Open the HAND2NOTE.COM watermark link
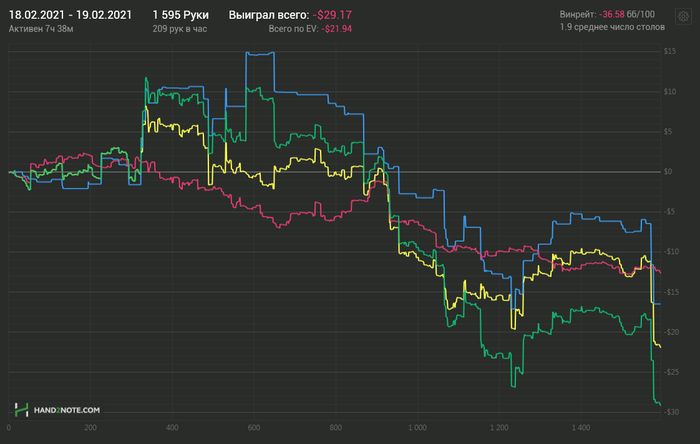The width and height of the screenshot is (700, 444). click(x=67, y=410)
